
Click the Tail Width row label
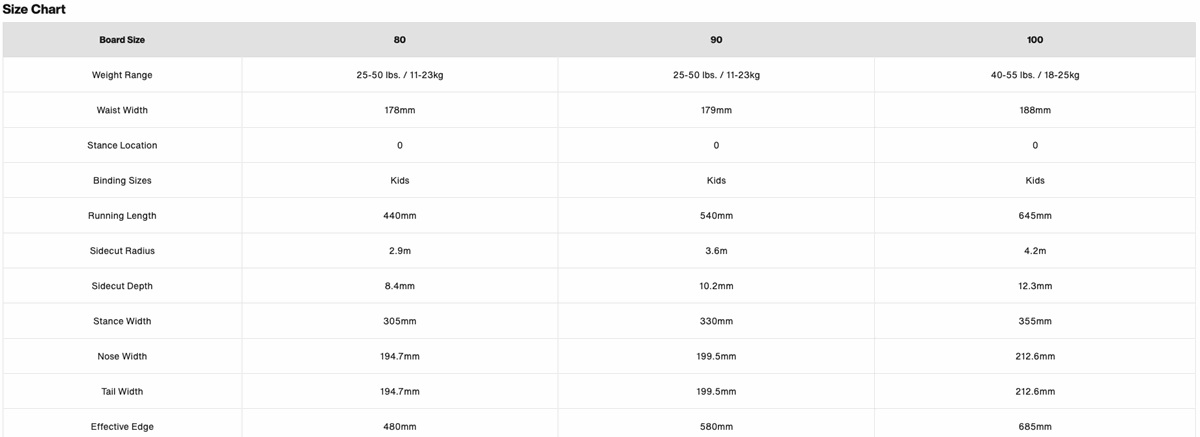click(122, 391)
